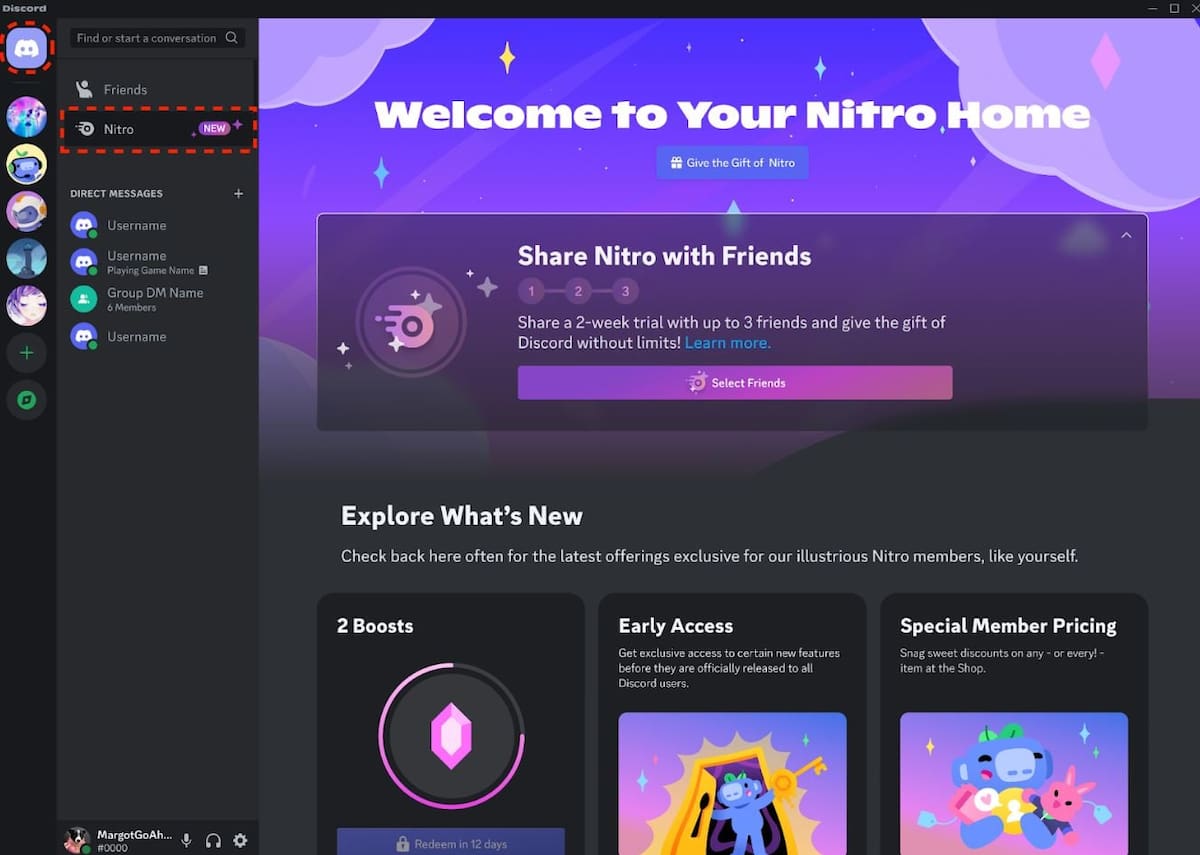The height and width of the screenshot is (855, 1200).
Task: Open Special Member Pricing card illustration
Action: (1014, 783)
